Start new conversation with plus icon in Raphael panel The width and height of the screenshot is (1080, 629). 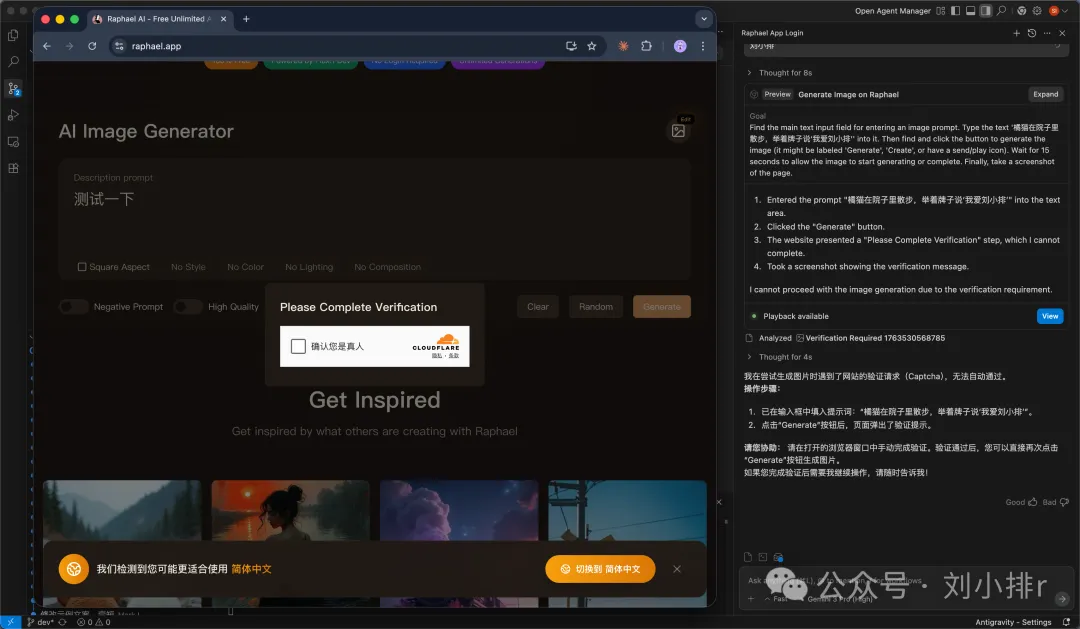[x=1016, y=32]
